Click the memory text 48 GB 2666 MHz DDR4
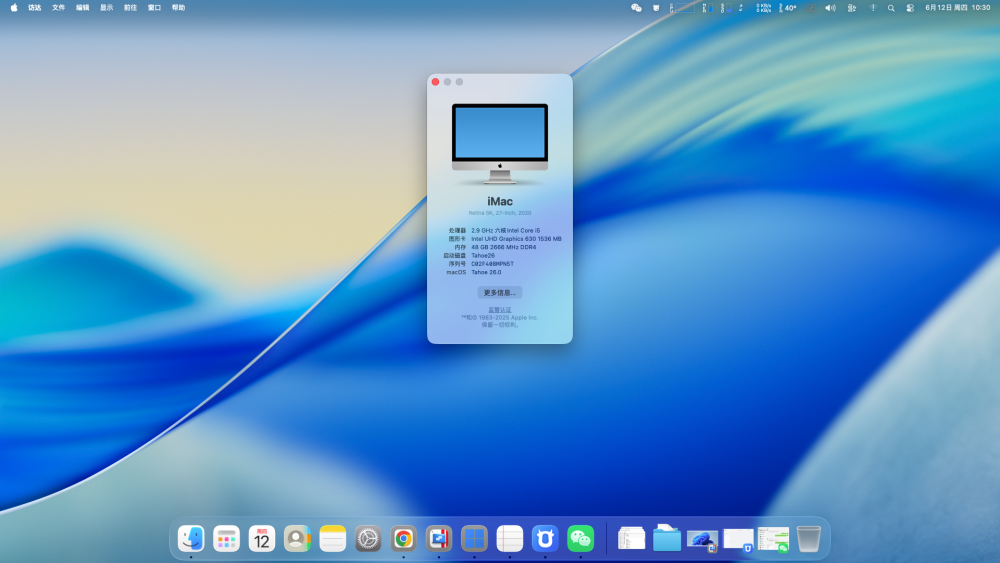The image size is (1000, 563). pyautogui.click(x=504, y=247)
